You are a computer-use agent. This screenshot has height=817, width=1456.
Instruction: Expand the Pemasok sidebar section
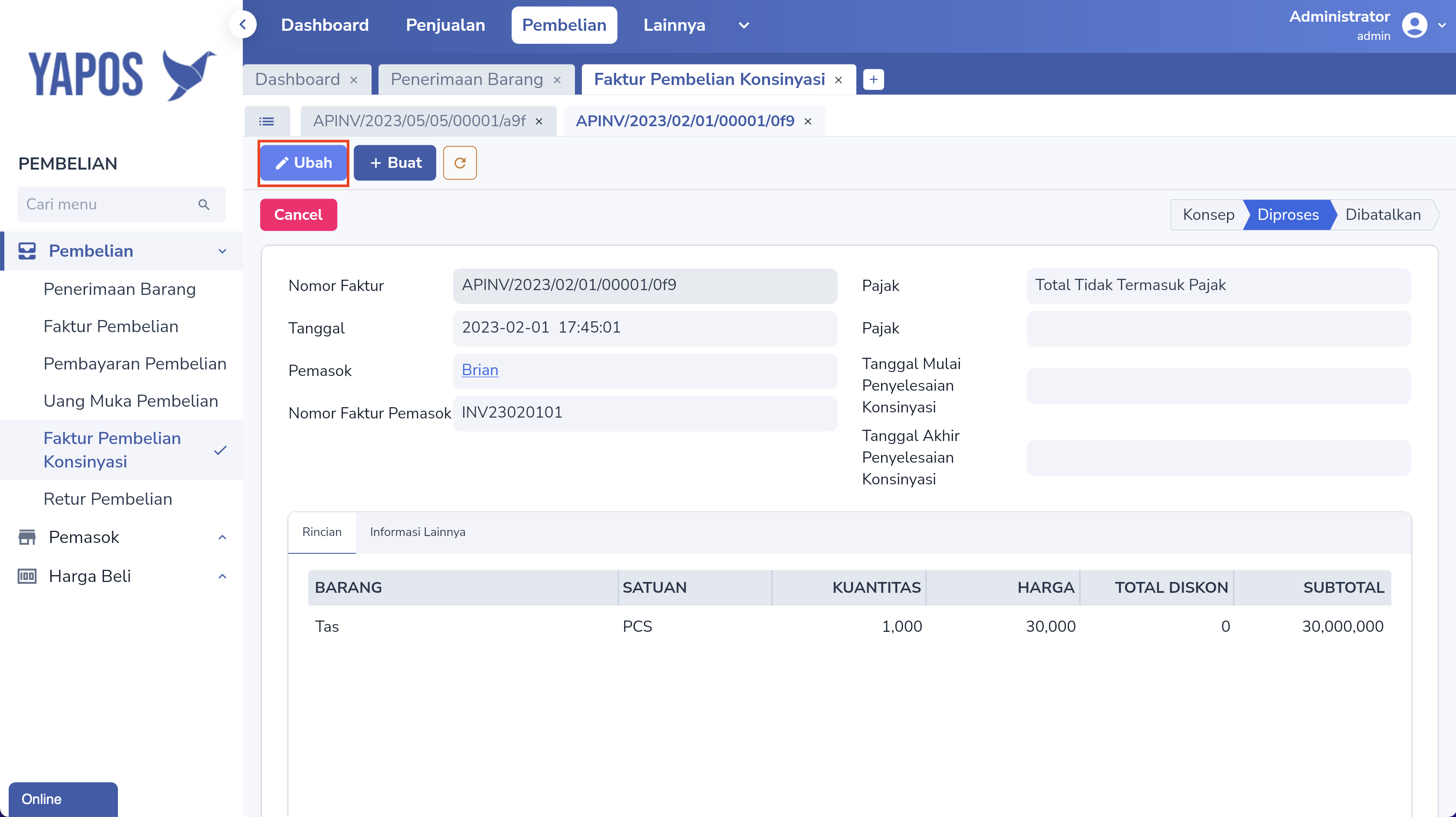223,537
